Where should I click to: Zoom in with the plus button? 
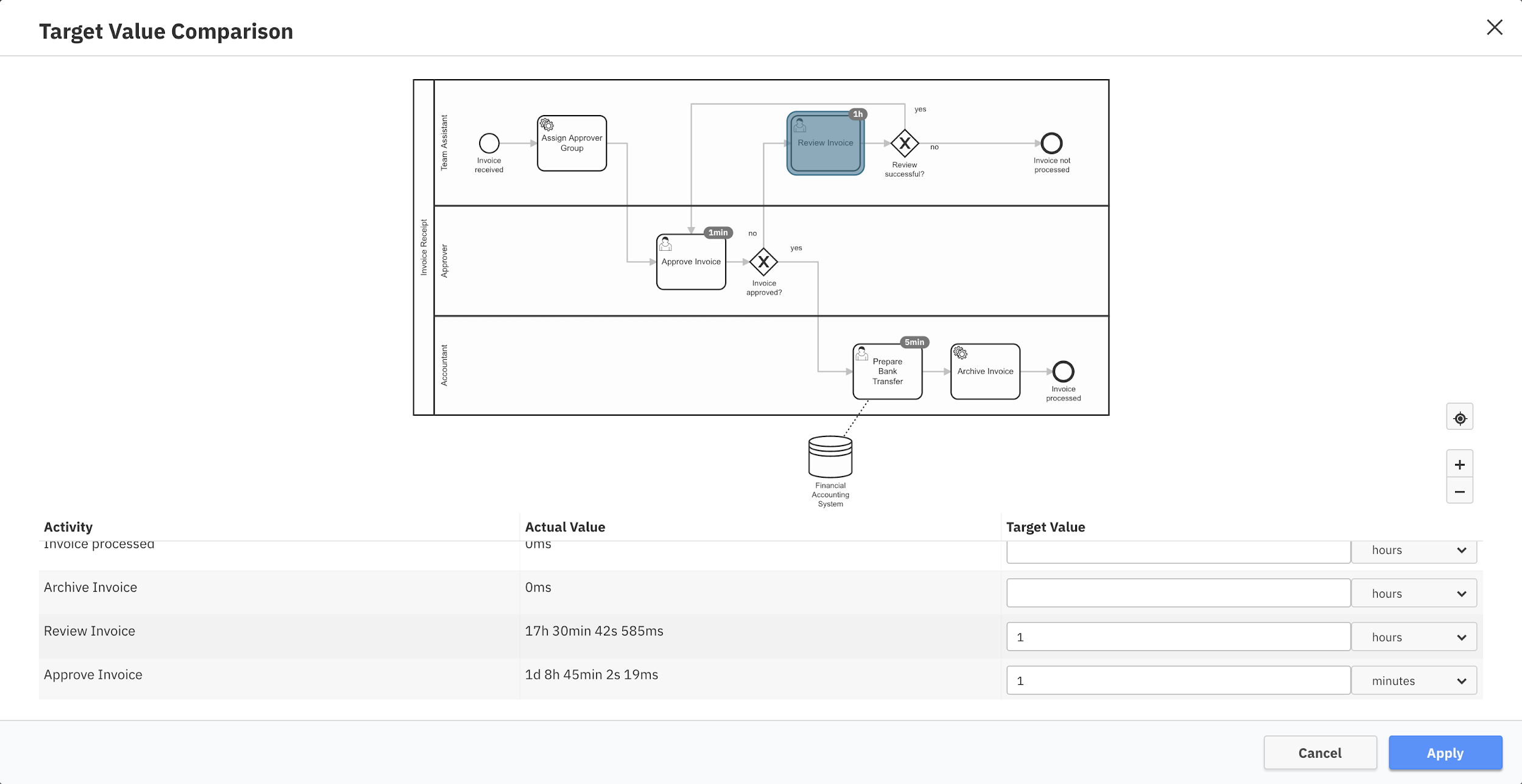click(x=1459, y=464)
